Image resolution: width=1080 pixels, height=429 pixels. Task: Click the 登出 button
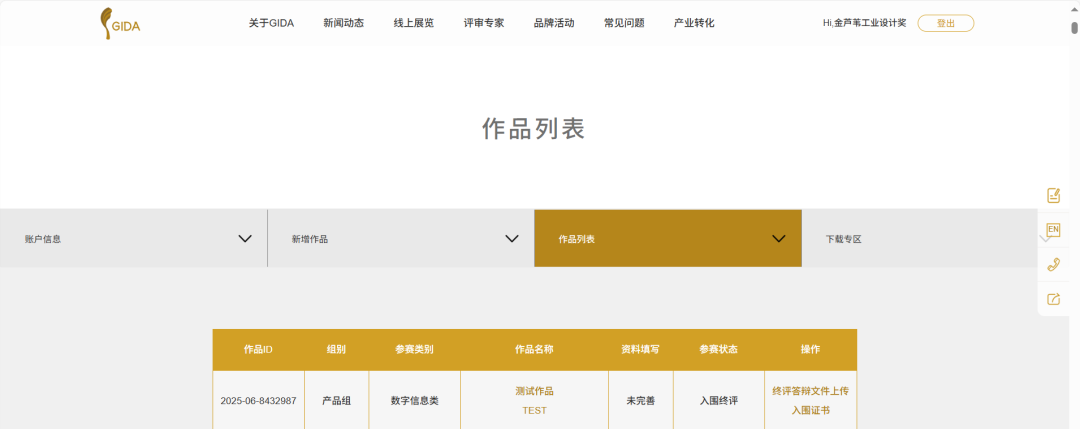click(946, 23)
